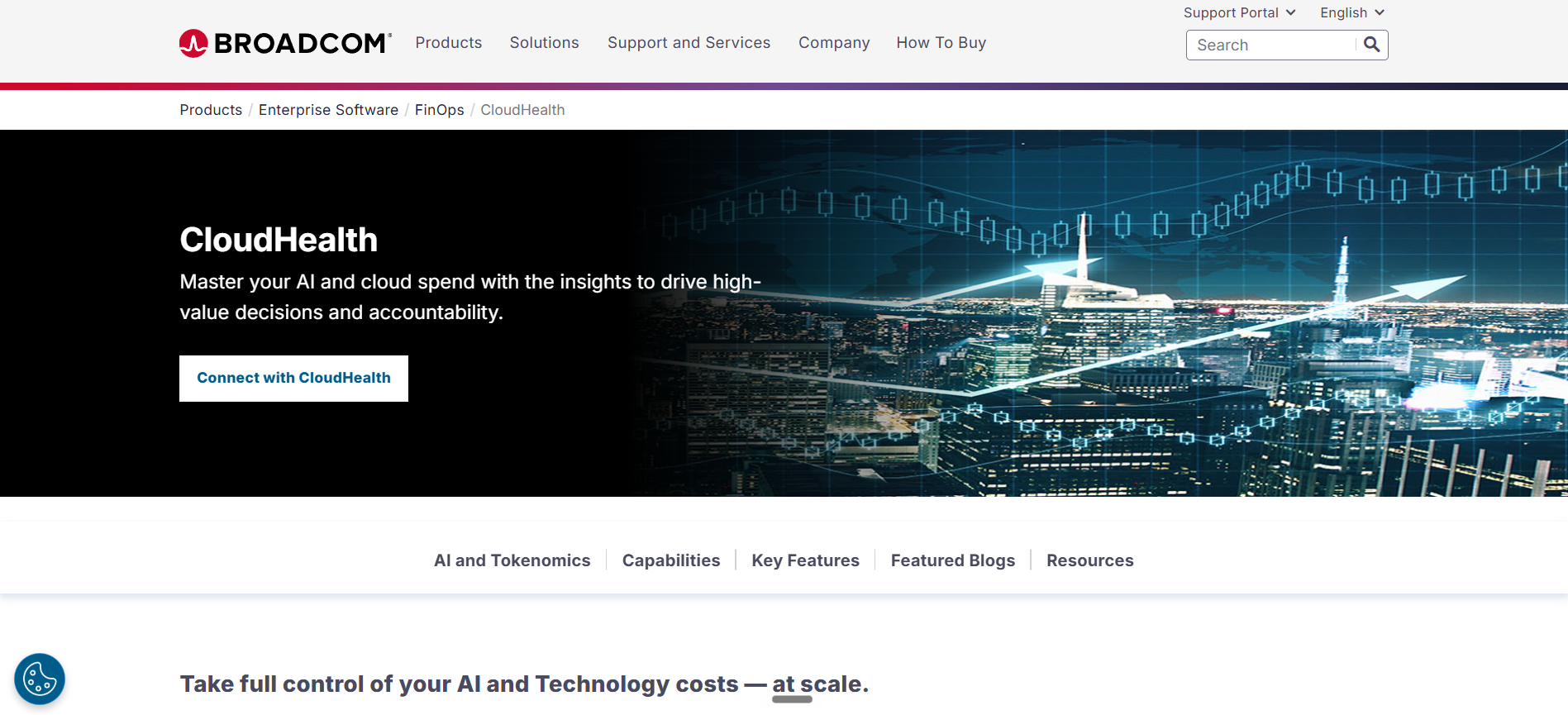Jump to Key Features section
1568x715 pixels.
pos(805,560)
